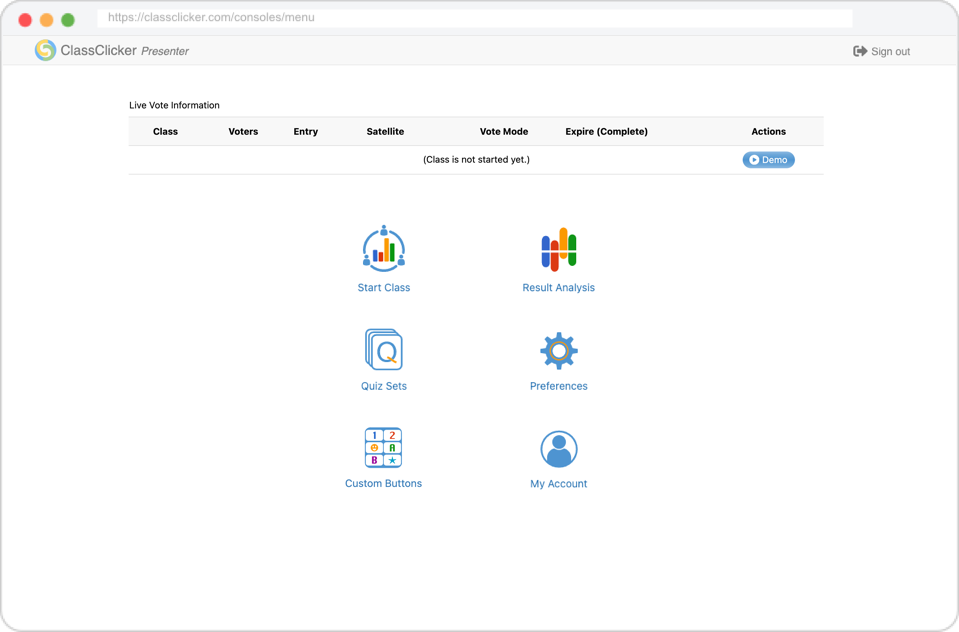Close the window with the red button
Screen dimensions: 959x632
[x=25, y=20]
